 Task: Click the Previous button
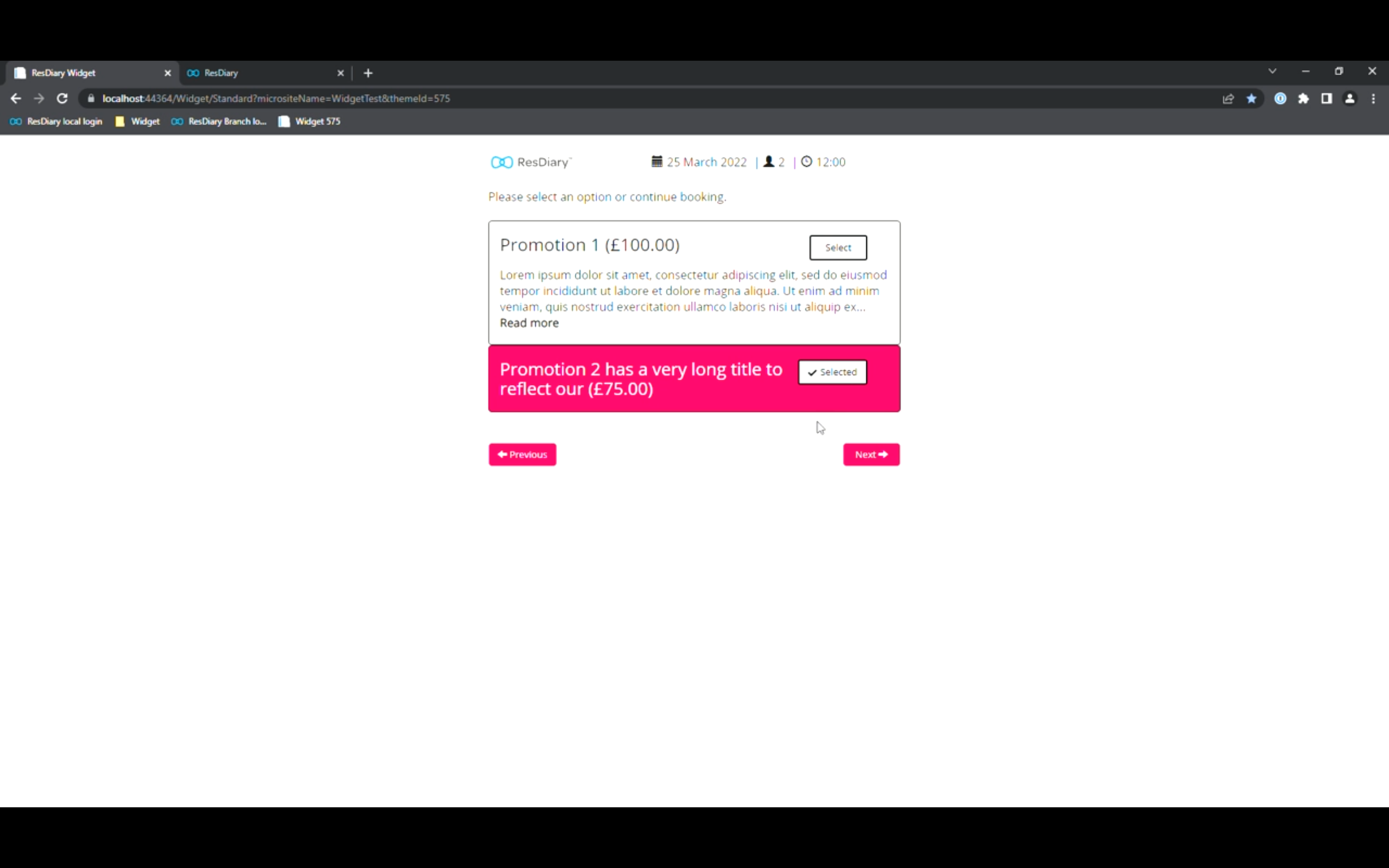[x=522, y=455]
